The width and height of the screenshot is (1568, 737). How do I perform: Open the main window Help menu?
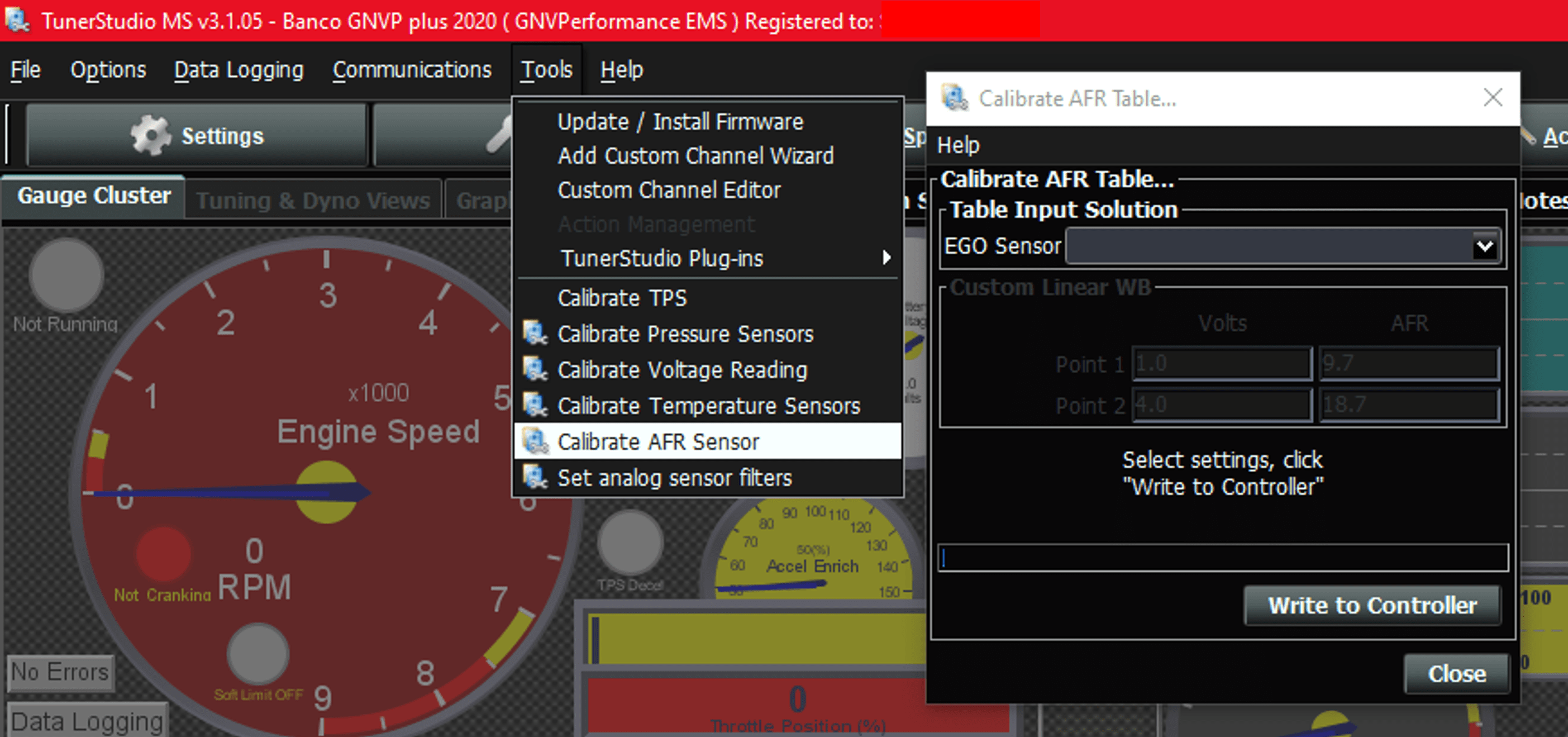(x=622, y=70)
